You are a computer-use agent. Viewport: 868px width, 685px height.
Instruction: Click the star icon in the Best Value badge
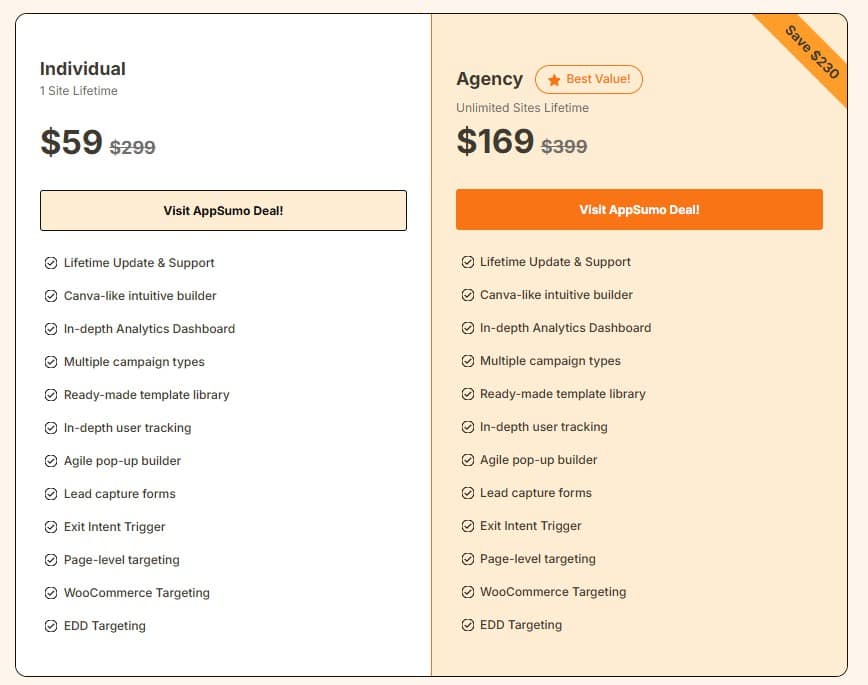click(x=556, y=79)
